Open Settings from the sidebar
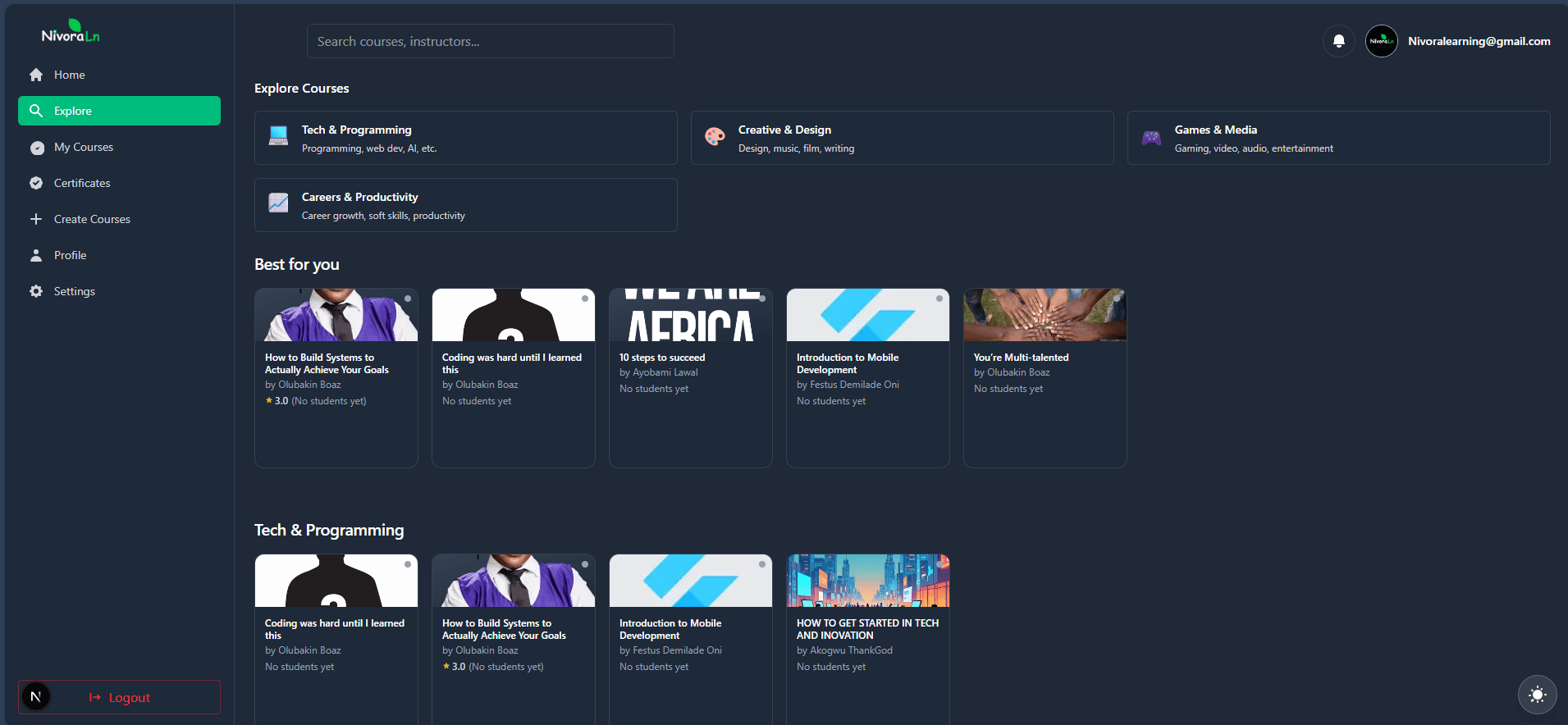Viewport: 1568px width, 725px height. (74, 291)
